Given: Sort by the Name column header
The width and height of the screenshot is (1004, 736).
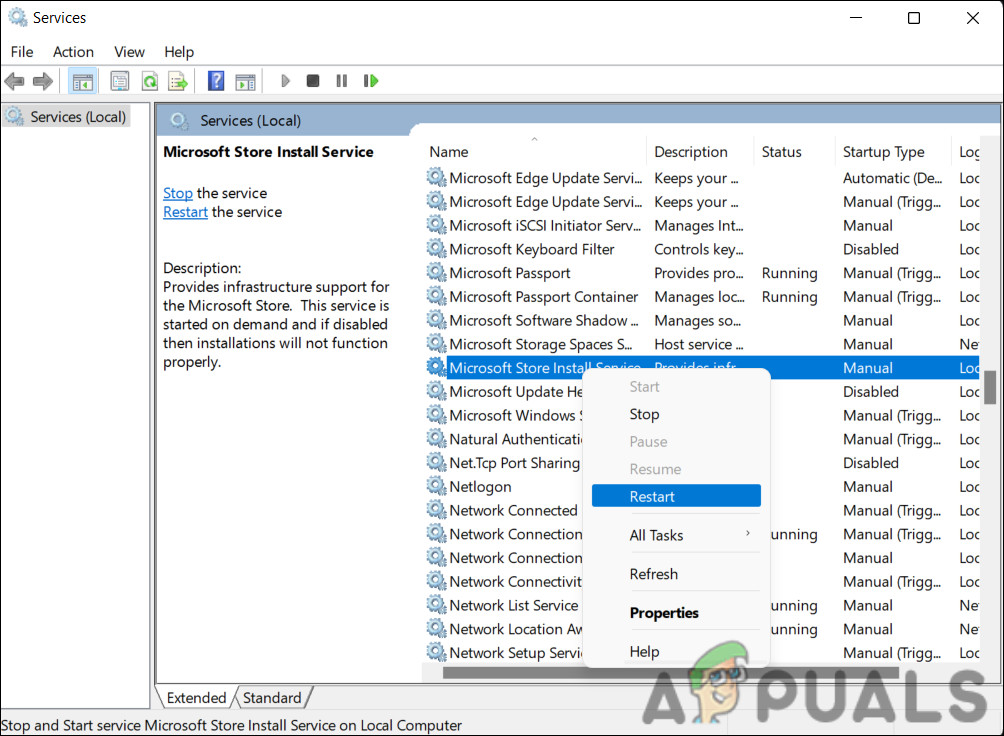Looking at the screenshot, I should 535,152.
